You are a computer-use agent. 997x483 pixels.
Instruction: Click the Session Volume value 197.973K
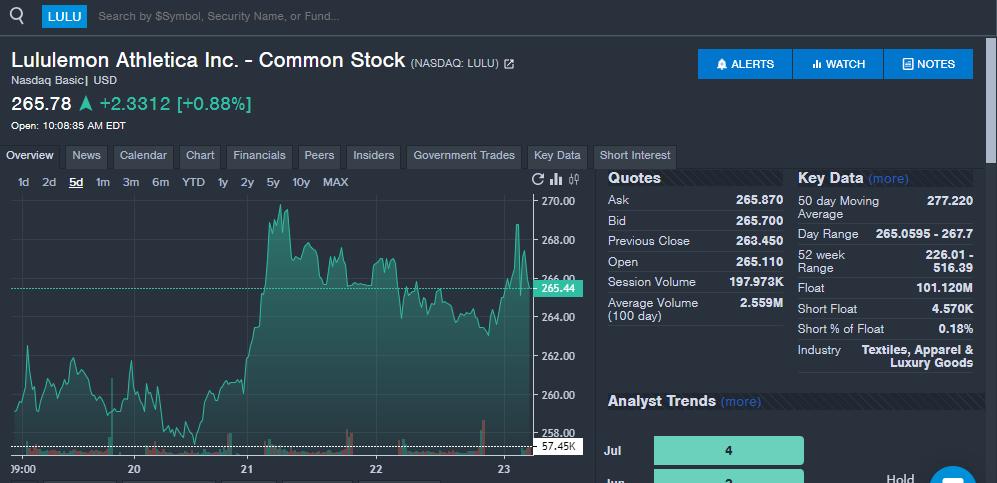(756, 282)
